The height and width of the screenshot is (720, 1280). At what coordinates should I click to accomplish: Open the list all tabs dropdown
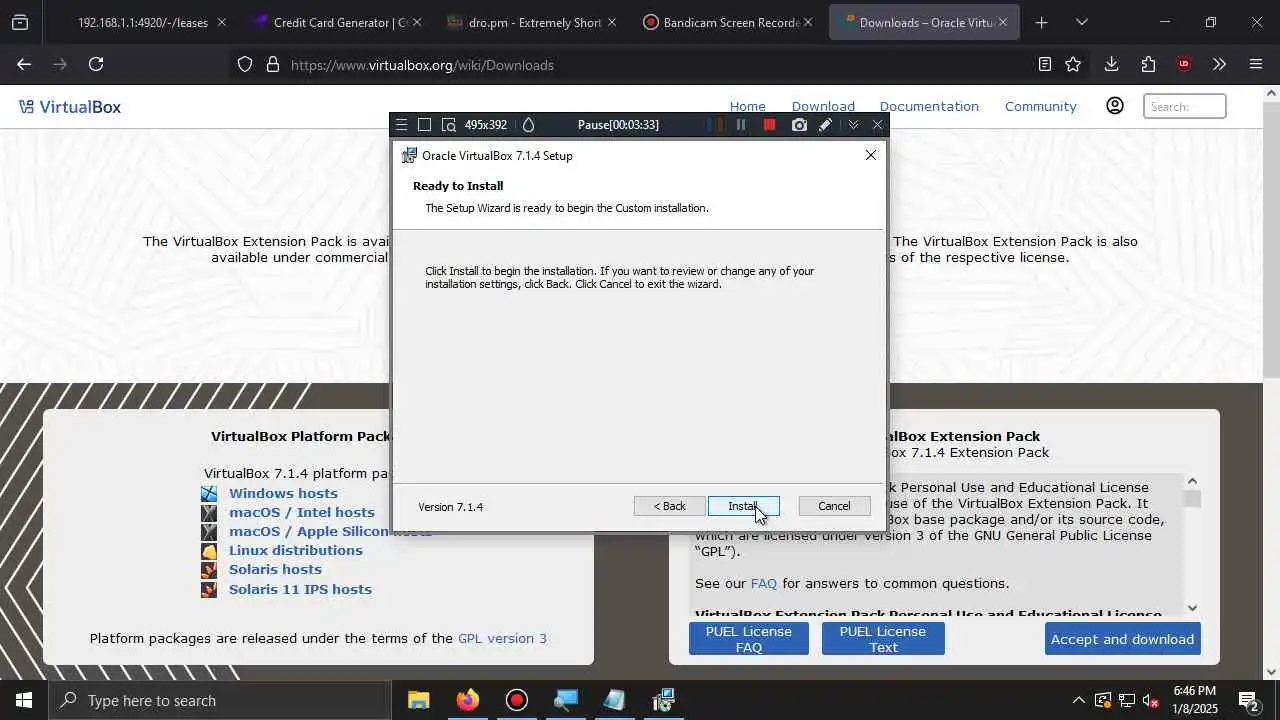click(x=1081, y=22)
